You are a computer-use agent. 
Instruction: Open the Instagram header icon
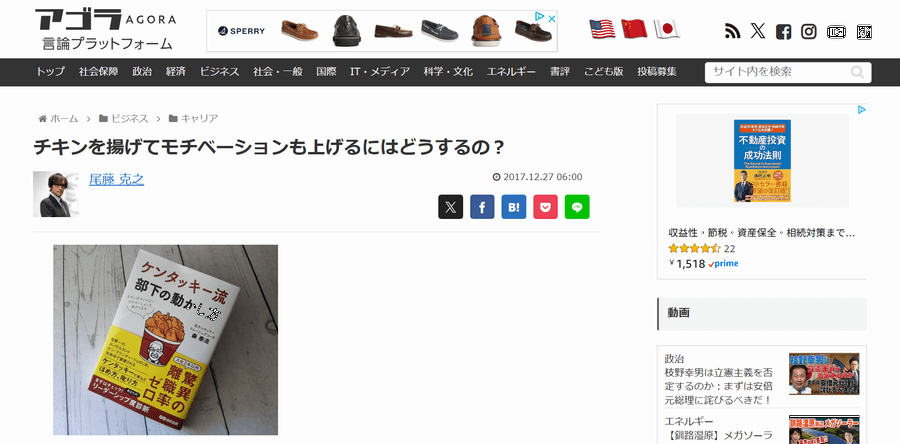tap(809, 32)
